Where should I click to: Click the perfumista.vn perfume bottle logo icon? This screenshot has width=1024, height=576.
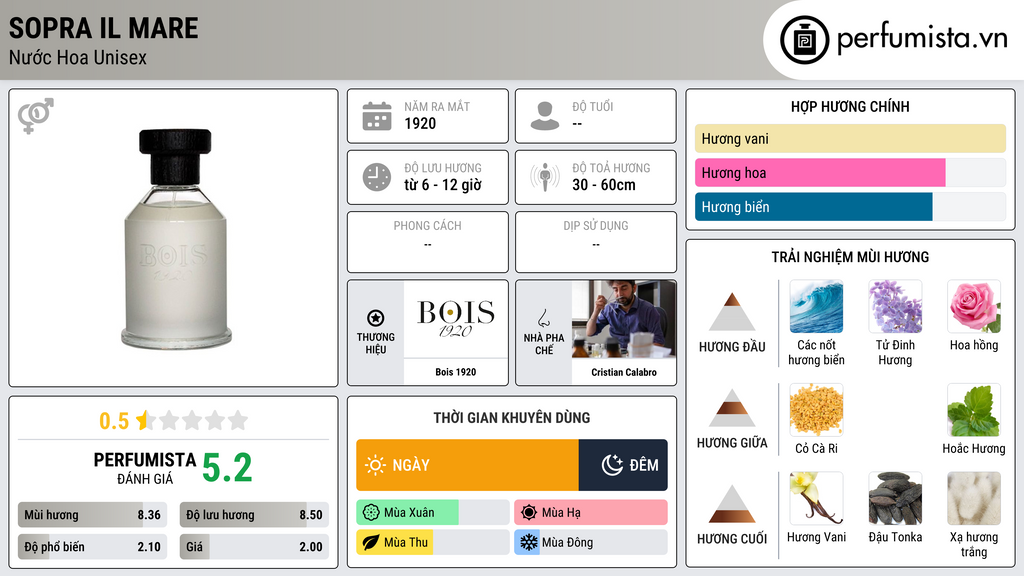(804, 40)
